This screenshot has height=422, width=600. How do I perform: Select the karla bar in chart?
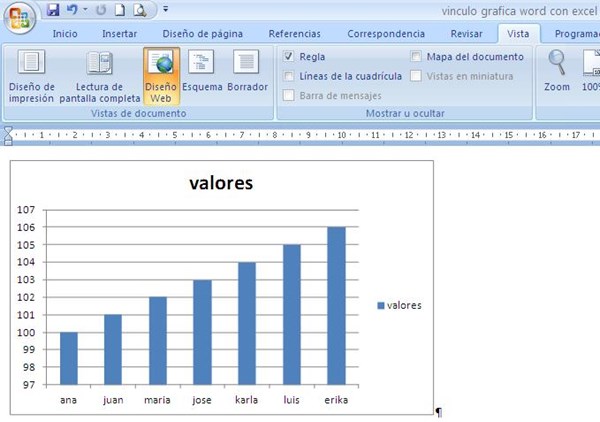click(x=247, y=324)
